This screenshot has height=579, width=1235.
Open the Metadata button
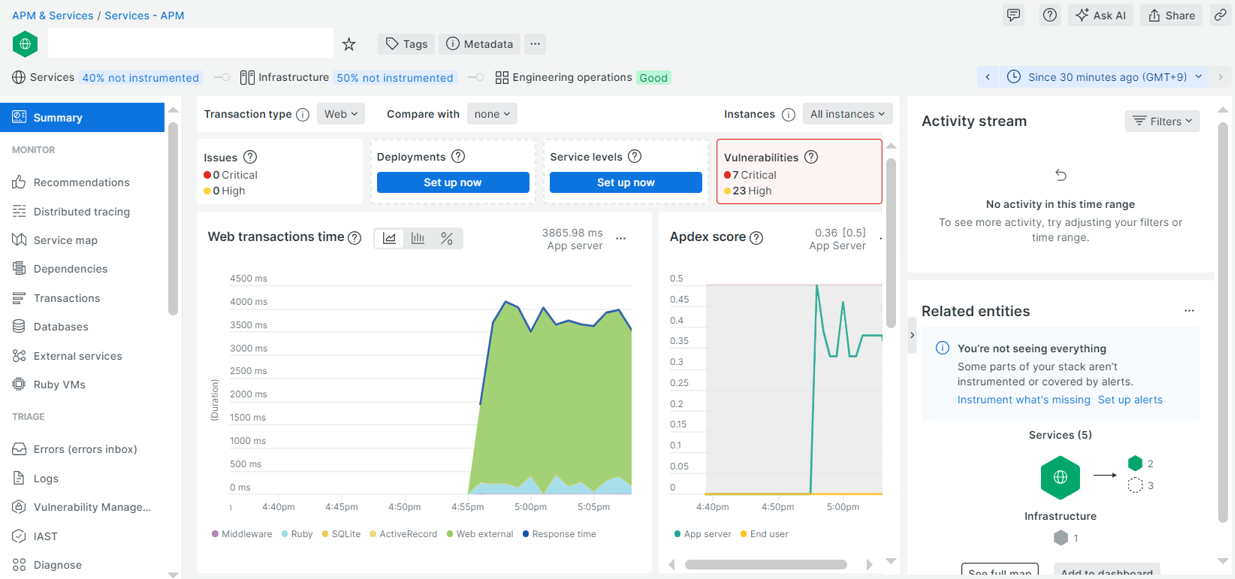tap(479, 44)
